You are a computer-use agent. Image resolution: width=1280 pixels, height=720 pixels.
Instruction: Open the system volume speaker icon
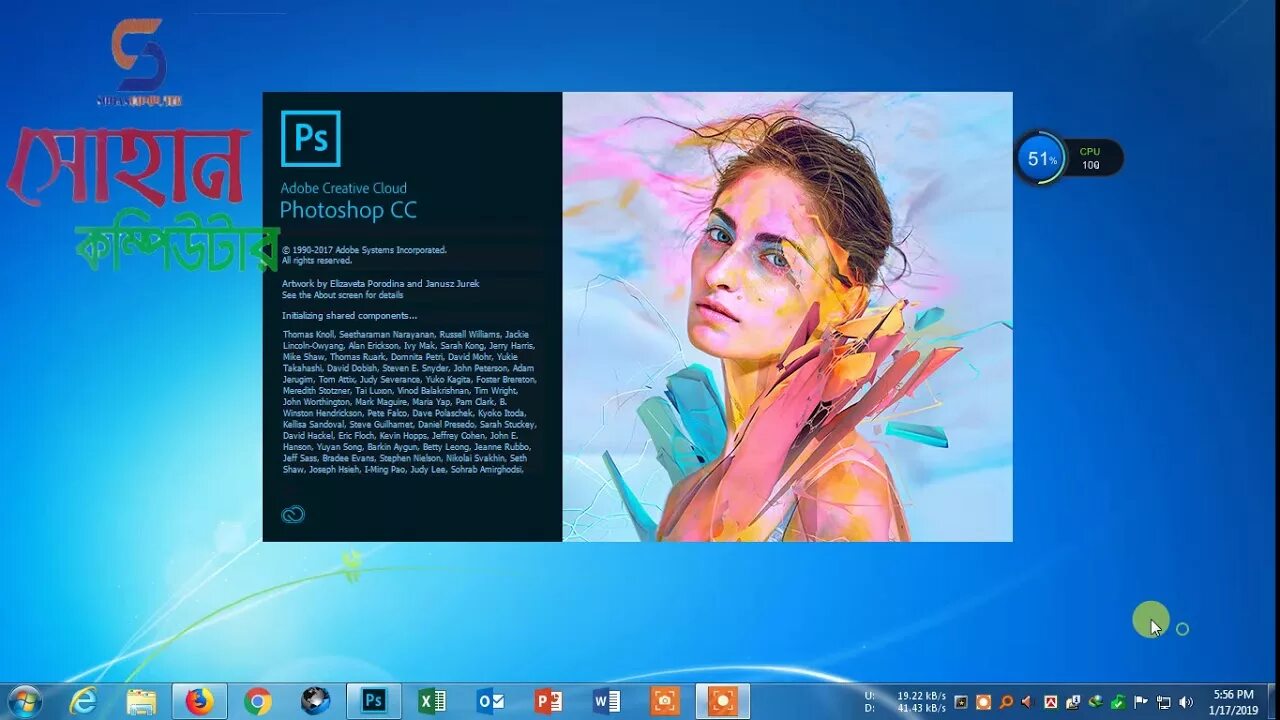(1186, 702)
